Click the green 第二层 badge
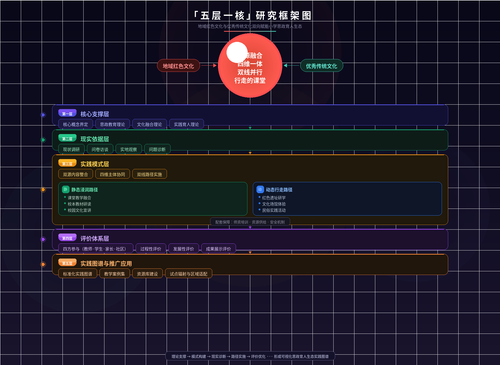The width and height of the screenshot is (500, 365). click(67, 138)
